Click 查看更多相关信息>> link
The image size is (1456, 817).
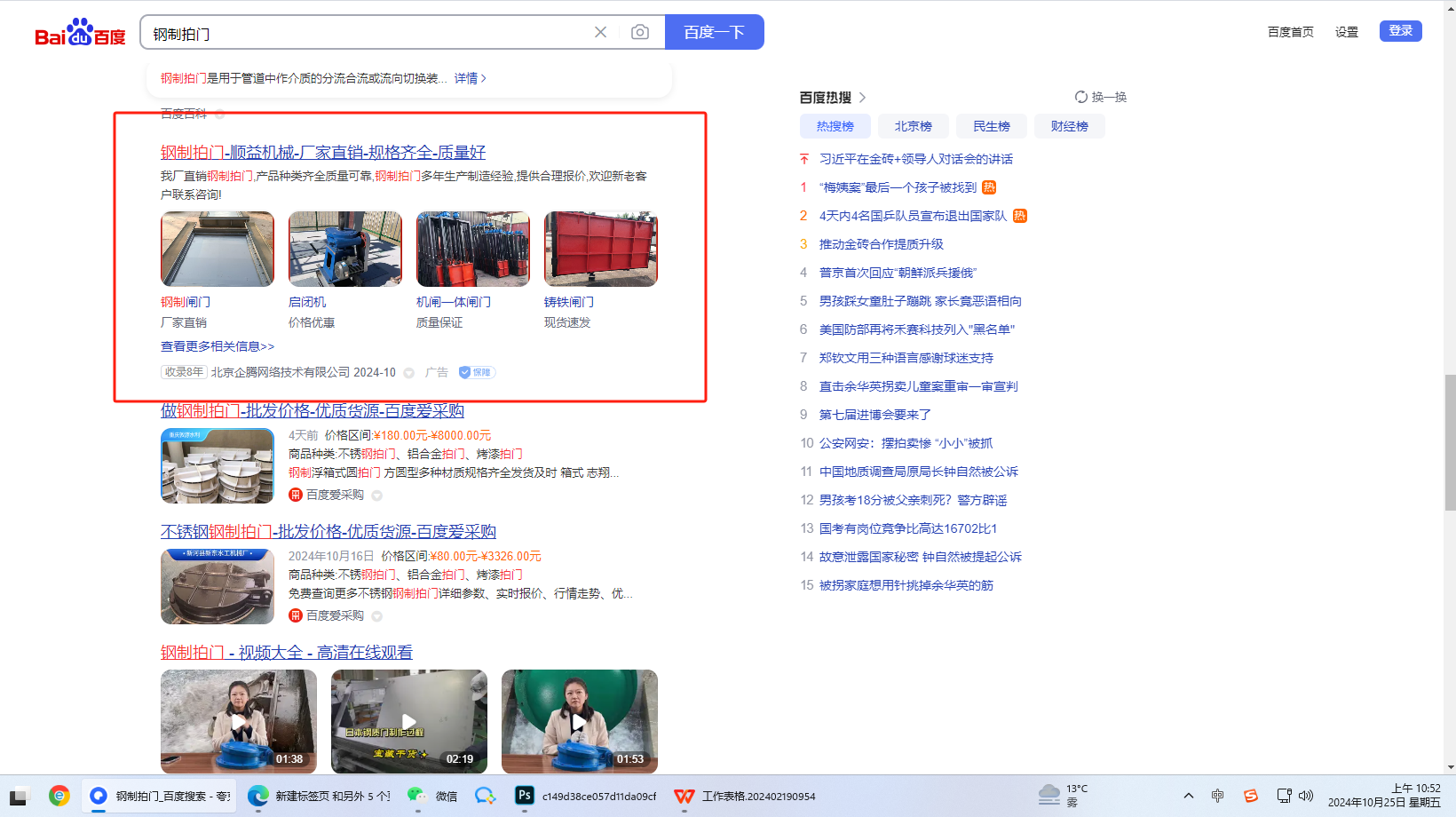click(218, 346)
